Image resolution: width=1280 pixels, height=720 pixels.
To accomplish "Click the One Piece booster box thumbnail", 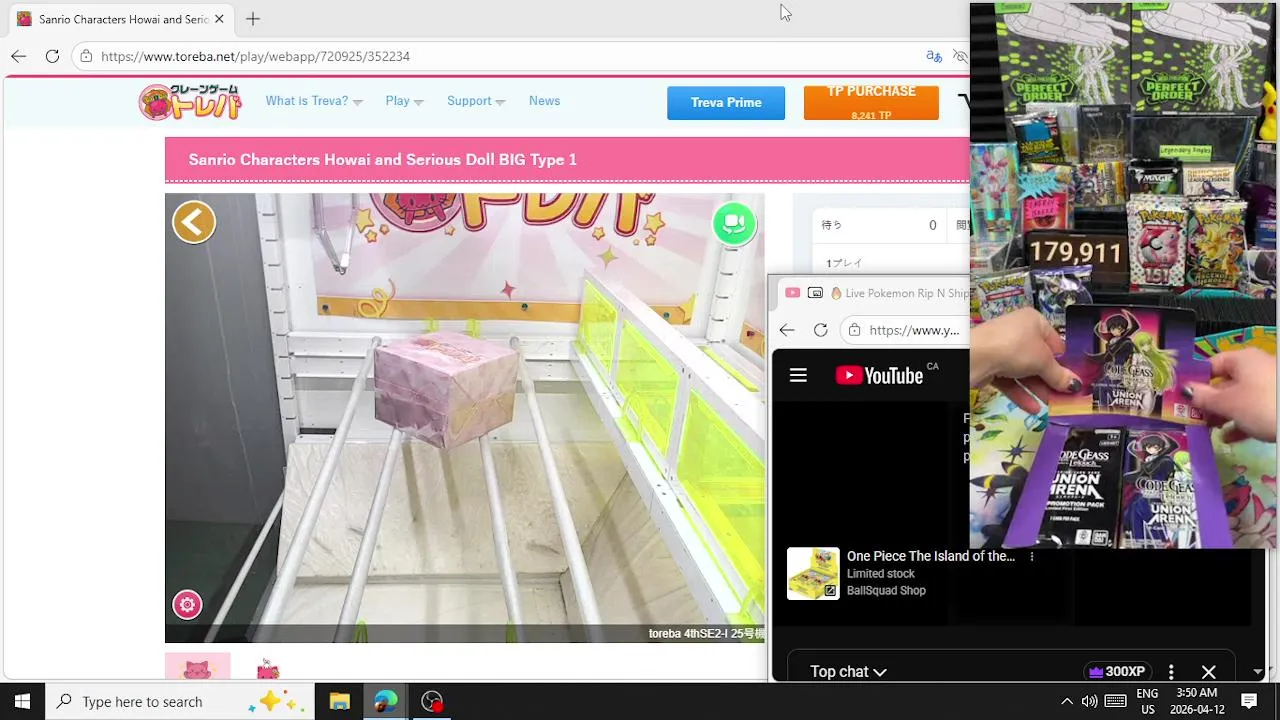I will pyautogui.click(x=813, y=573).
